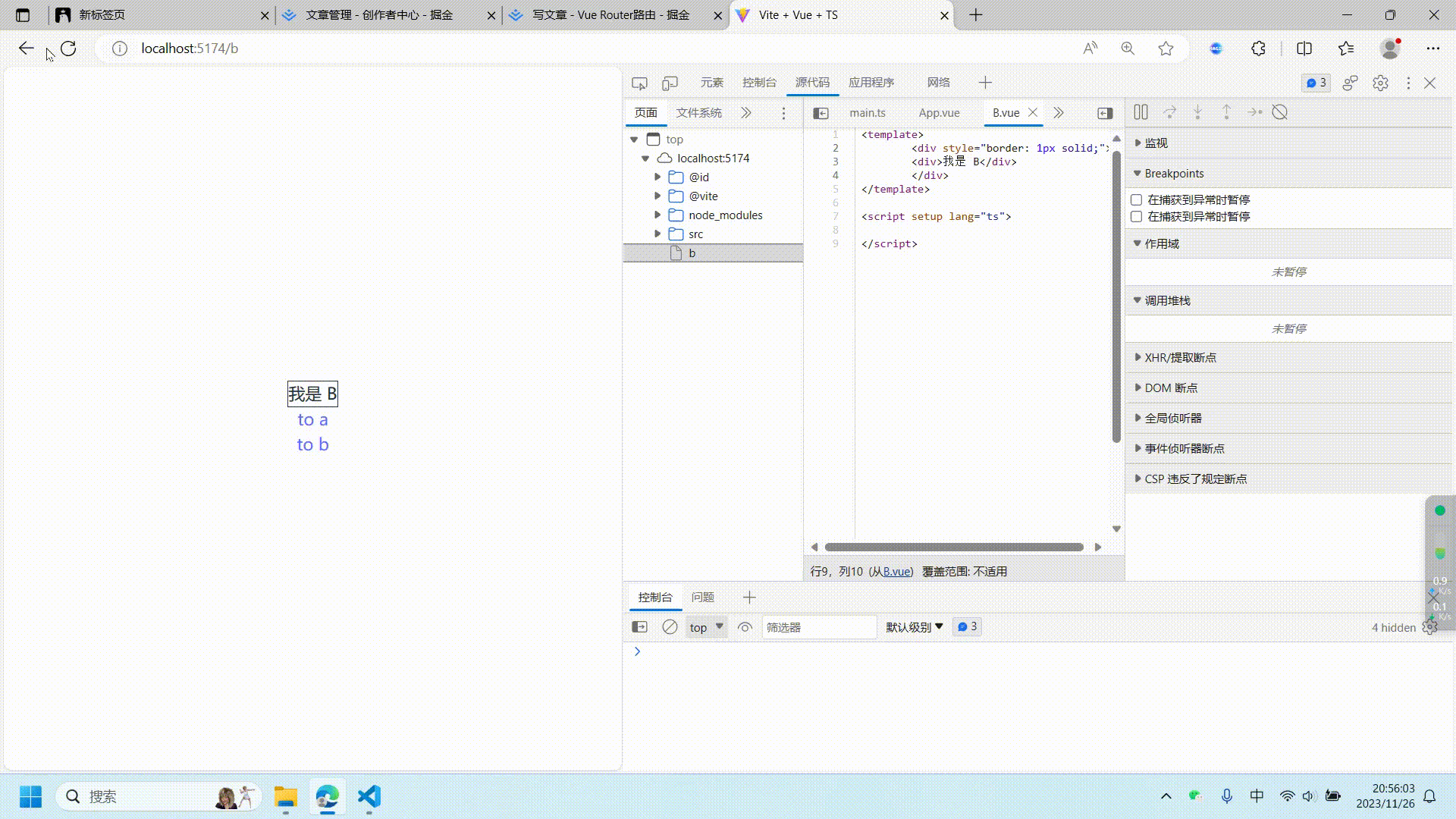
Task: Switch to the 应用程序 Application tab
Action: pyautogui.click(x=871, y=83)
